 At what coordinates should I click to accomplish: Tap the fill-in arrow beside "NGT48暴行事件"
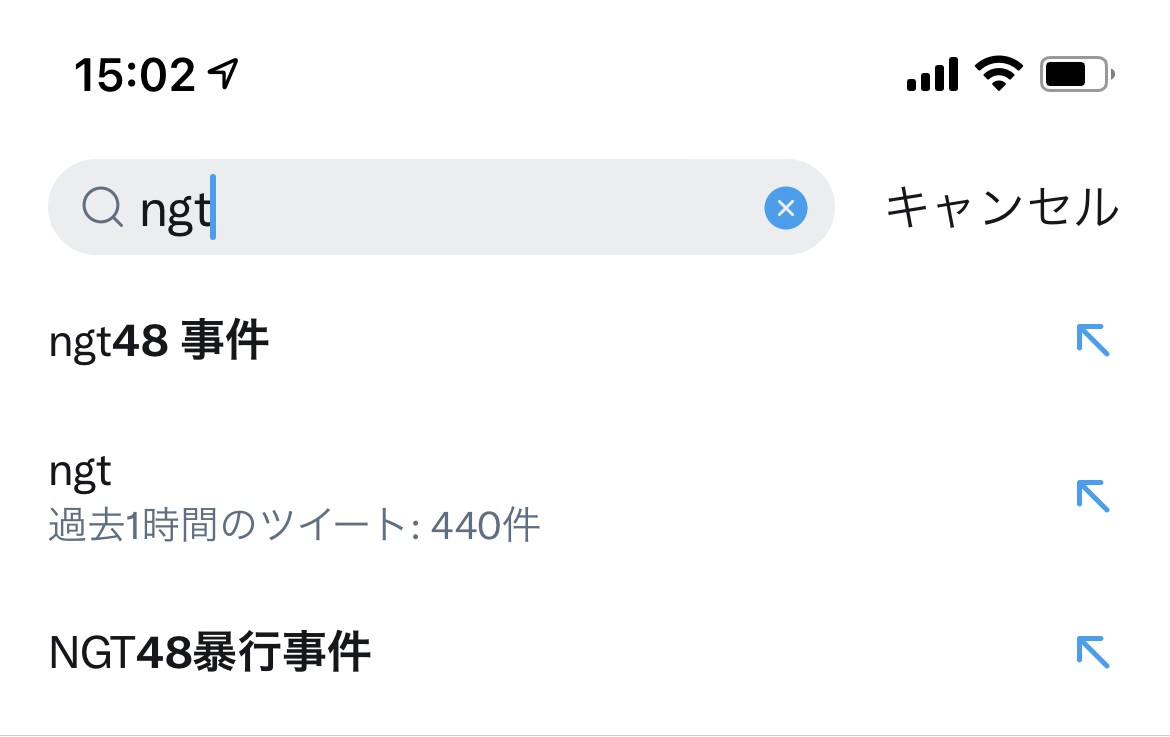pos(1092,652)
